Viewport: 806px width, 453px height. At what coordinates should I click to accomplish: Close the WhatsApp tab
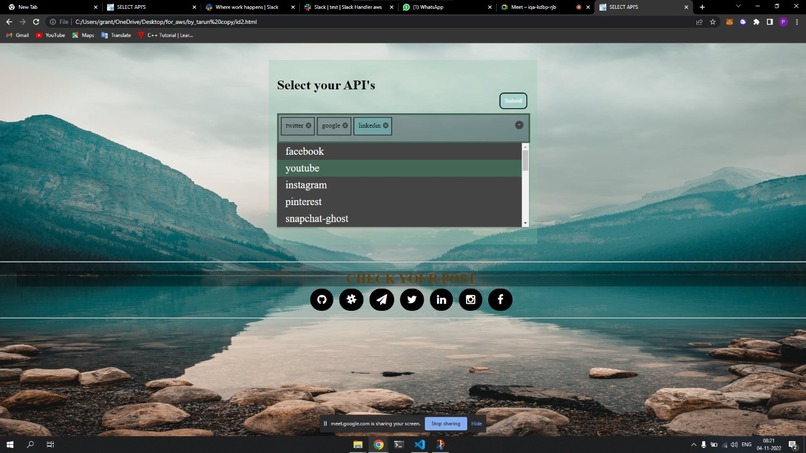pyautogui.click(x=489, y=7)
